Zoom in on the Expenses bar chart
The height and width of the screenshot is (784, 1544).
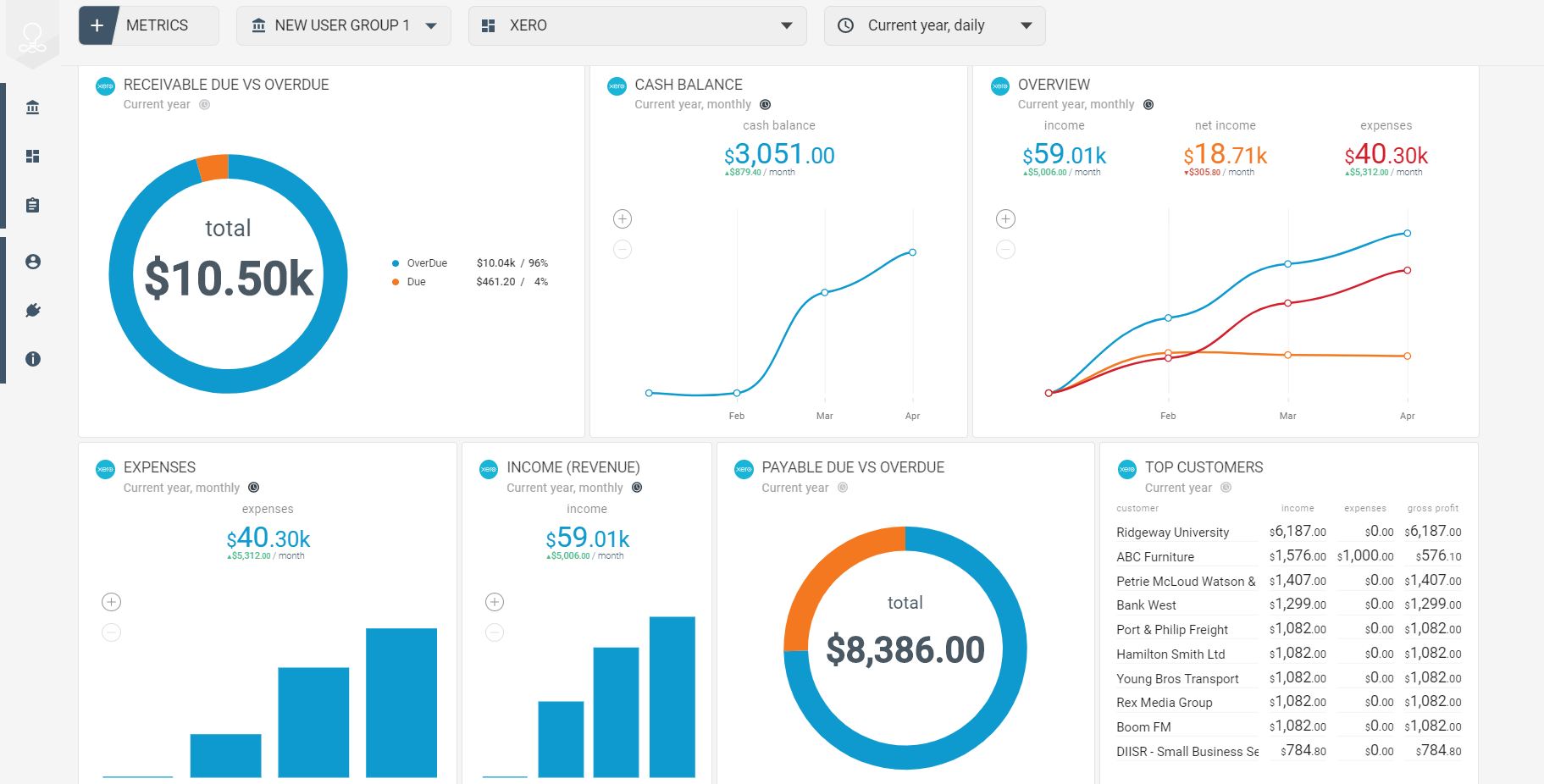click(111, 602)
